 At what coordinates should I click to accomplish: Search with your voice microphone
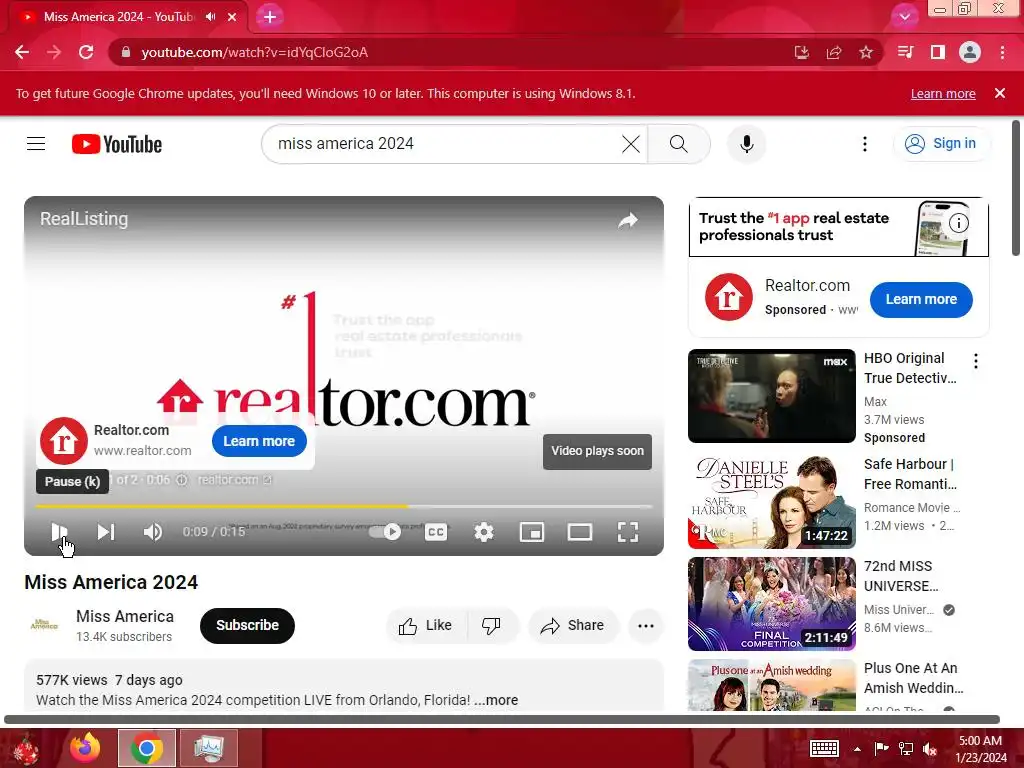tap(746, 144)
